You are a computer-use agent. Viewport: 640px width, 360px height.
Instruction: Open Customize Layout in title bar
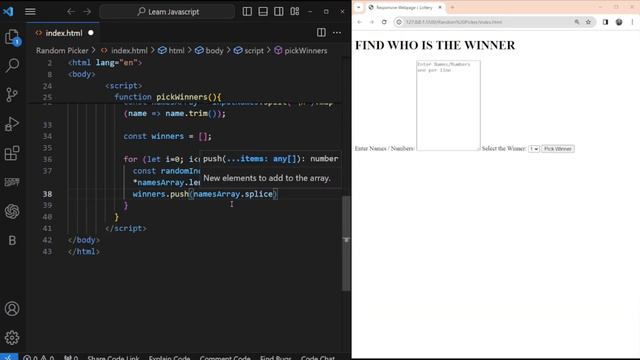click(x=295, y=11)
